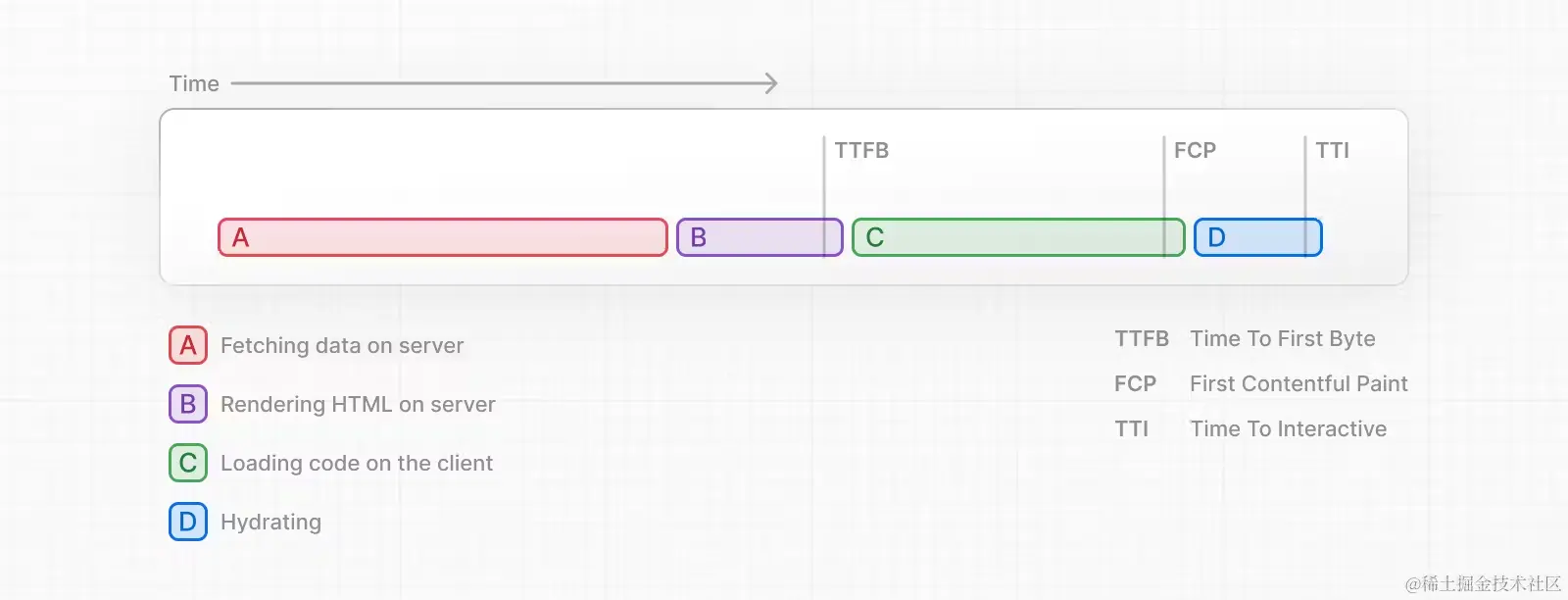This screenshot has width=1568, height=600.
Task: Select the green C timeline bar
Action: click(1018, 237)
